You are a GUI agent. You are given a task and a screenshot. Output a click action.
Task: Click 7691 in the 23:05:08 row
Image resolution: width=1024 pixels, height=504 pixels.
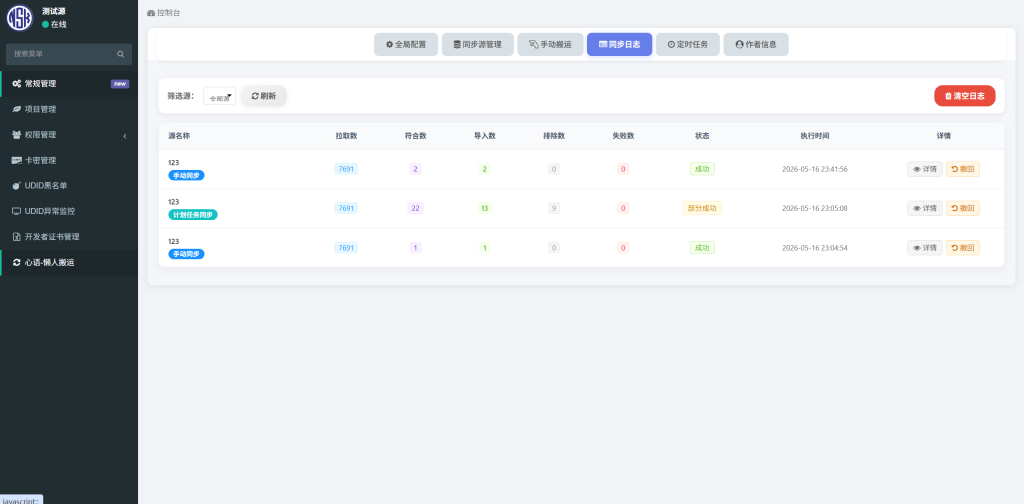click(x=345, y=208)
